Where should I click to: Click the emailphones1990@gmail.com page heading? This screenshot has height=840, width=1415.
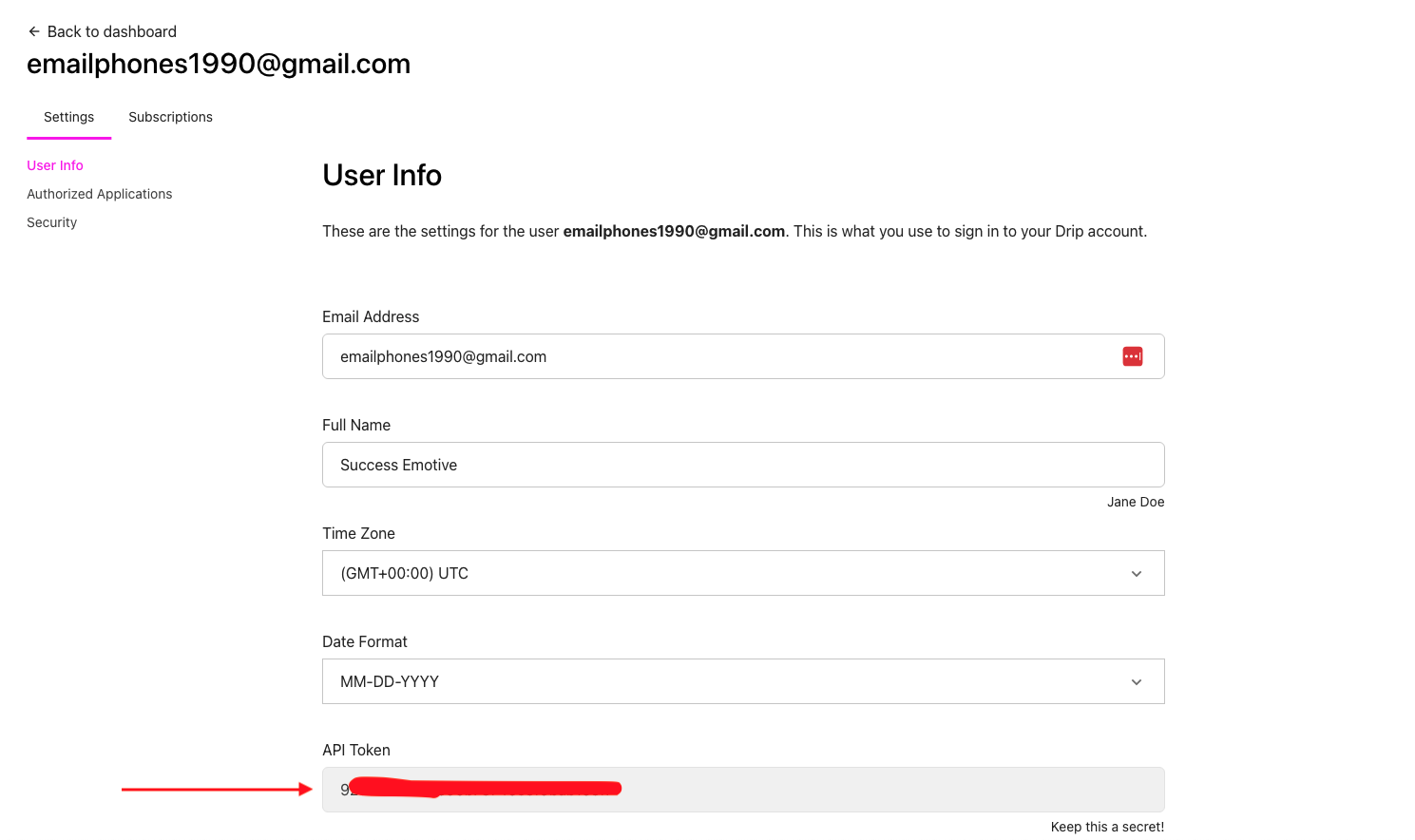[x=219, y=63]
